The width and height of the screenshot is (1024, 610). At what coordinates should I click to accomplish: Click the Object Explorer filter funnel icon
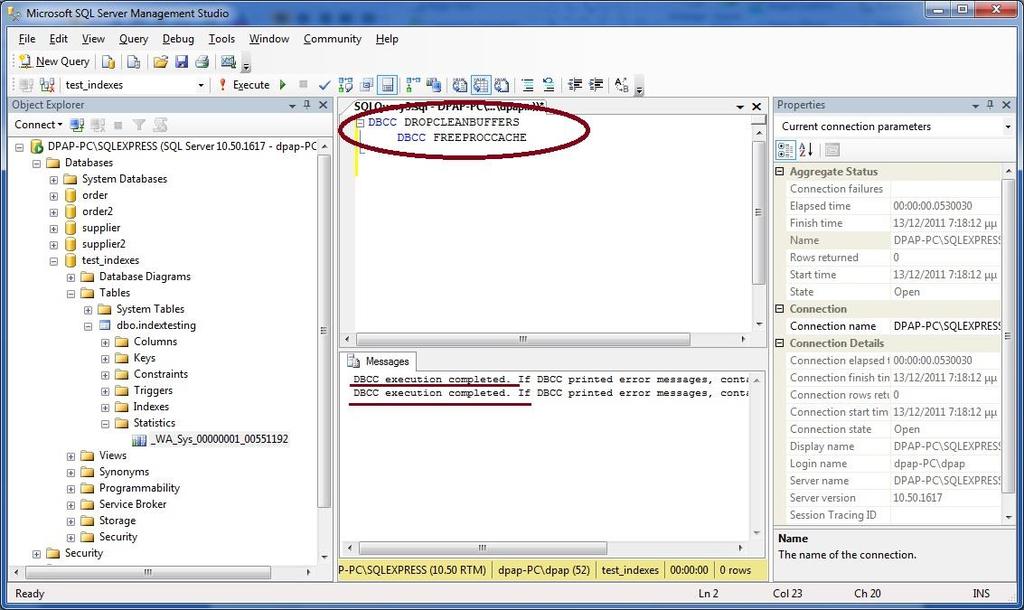click(x=138, y=125)
